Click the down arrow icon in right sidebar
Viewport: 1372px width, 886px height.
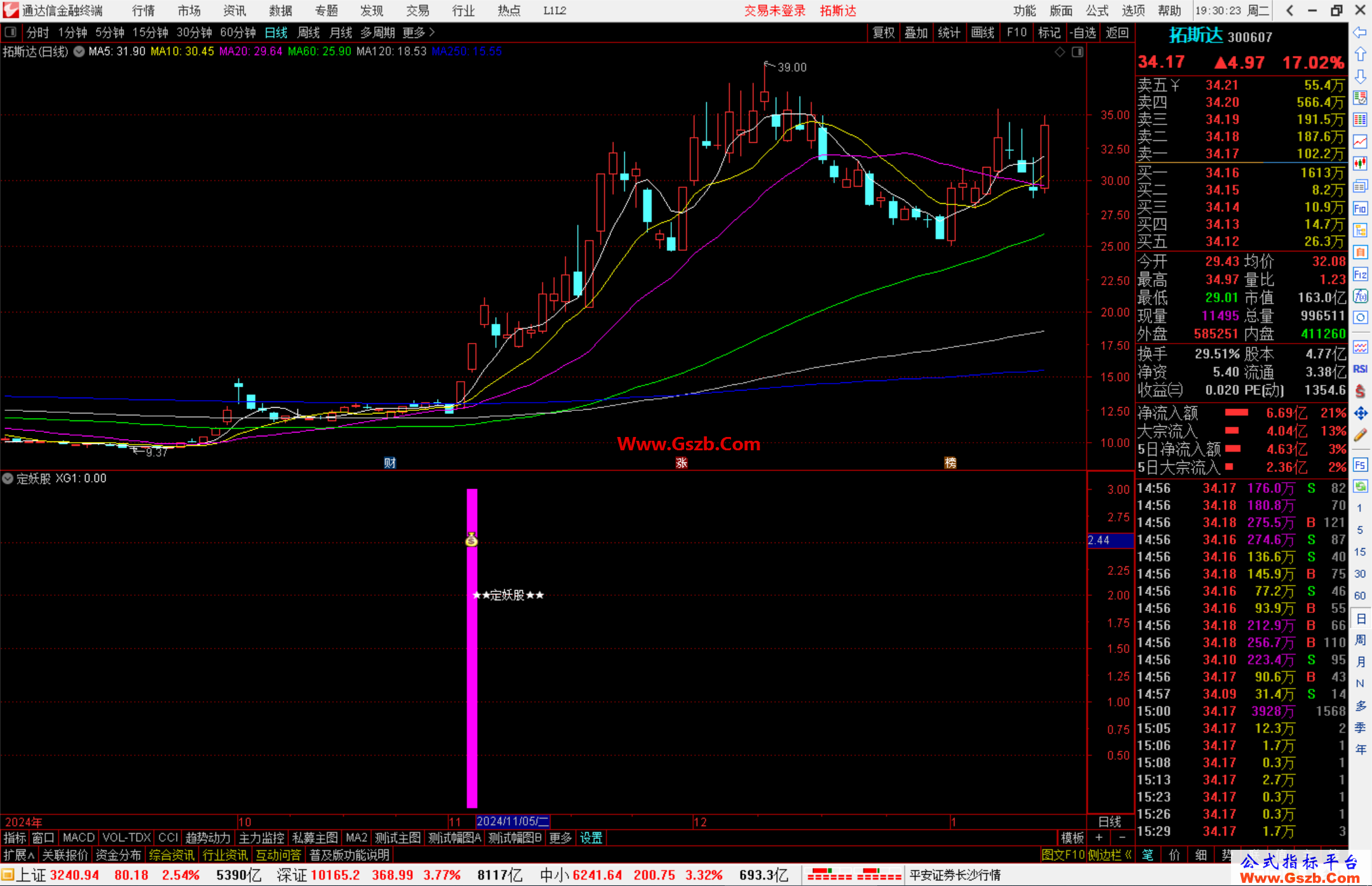pos(1360,76)
